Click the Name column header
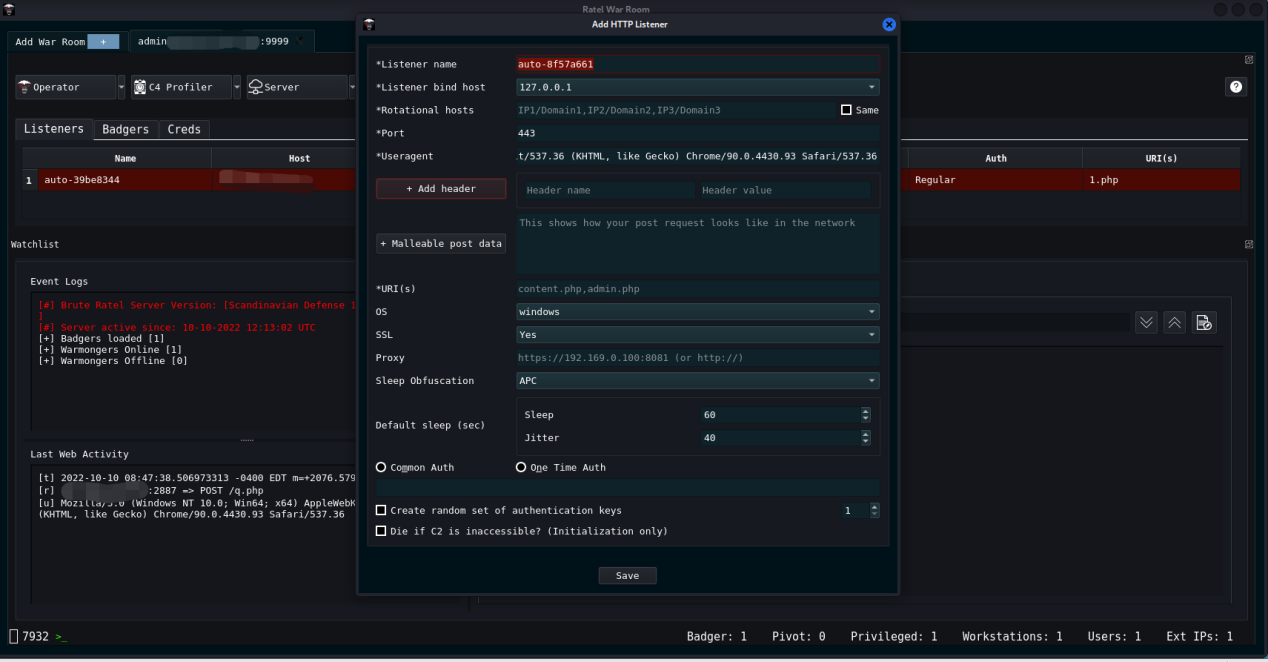This screenshot has height=662, width=1268. pos(125,158)
